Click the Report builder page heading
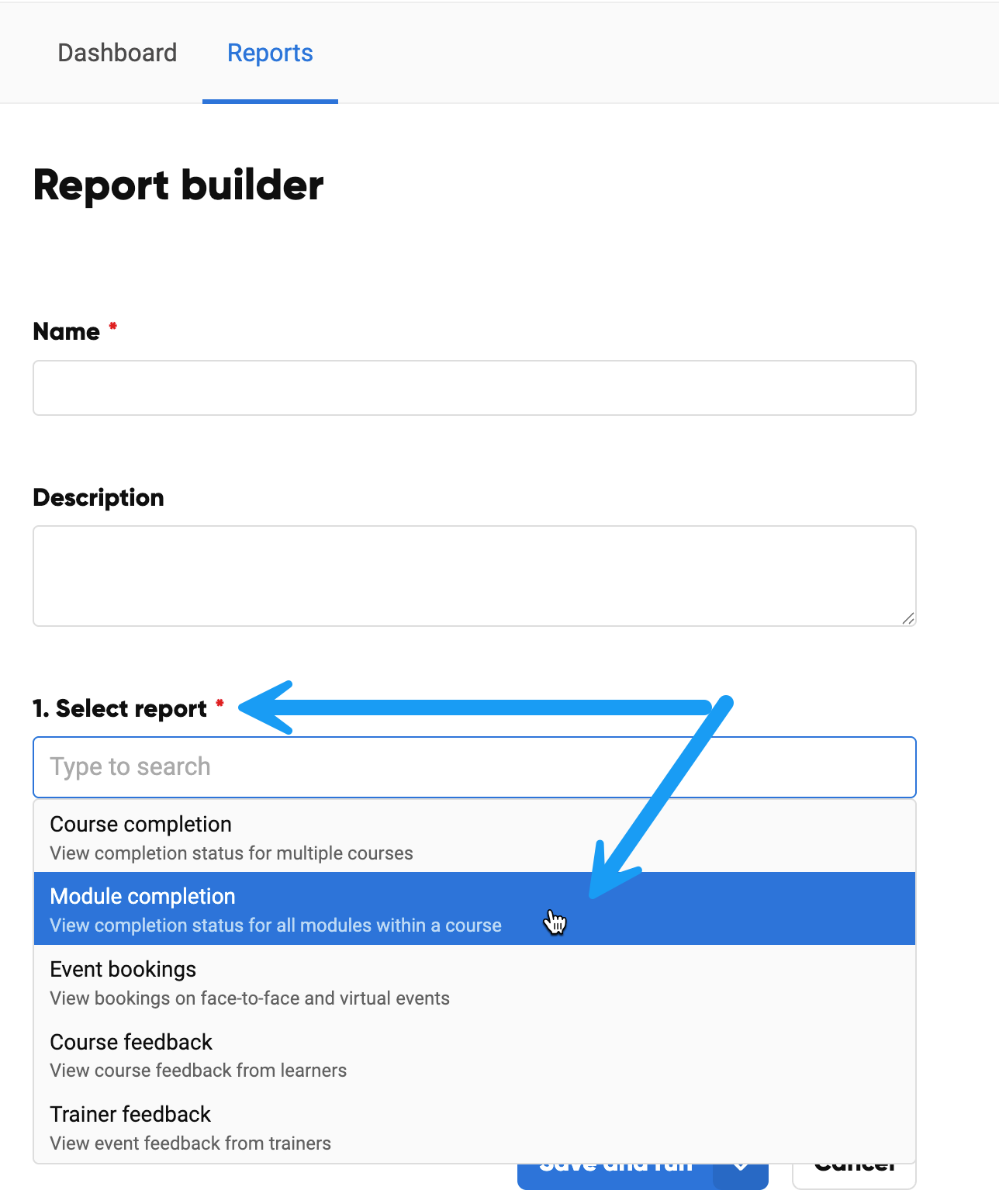 tap(177, 185)
